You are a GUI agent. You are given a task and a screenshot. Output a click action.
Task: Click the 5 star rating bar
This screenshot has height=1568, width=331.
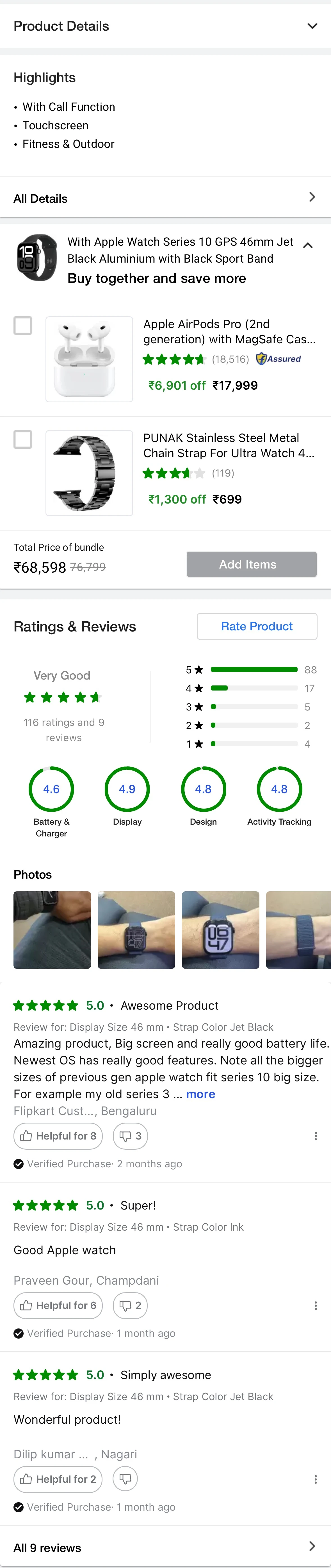[254, 669]
